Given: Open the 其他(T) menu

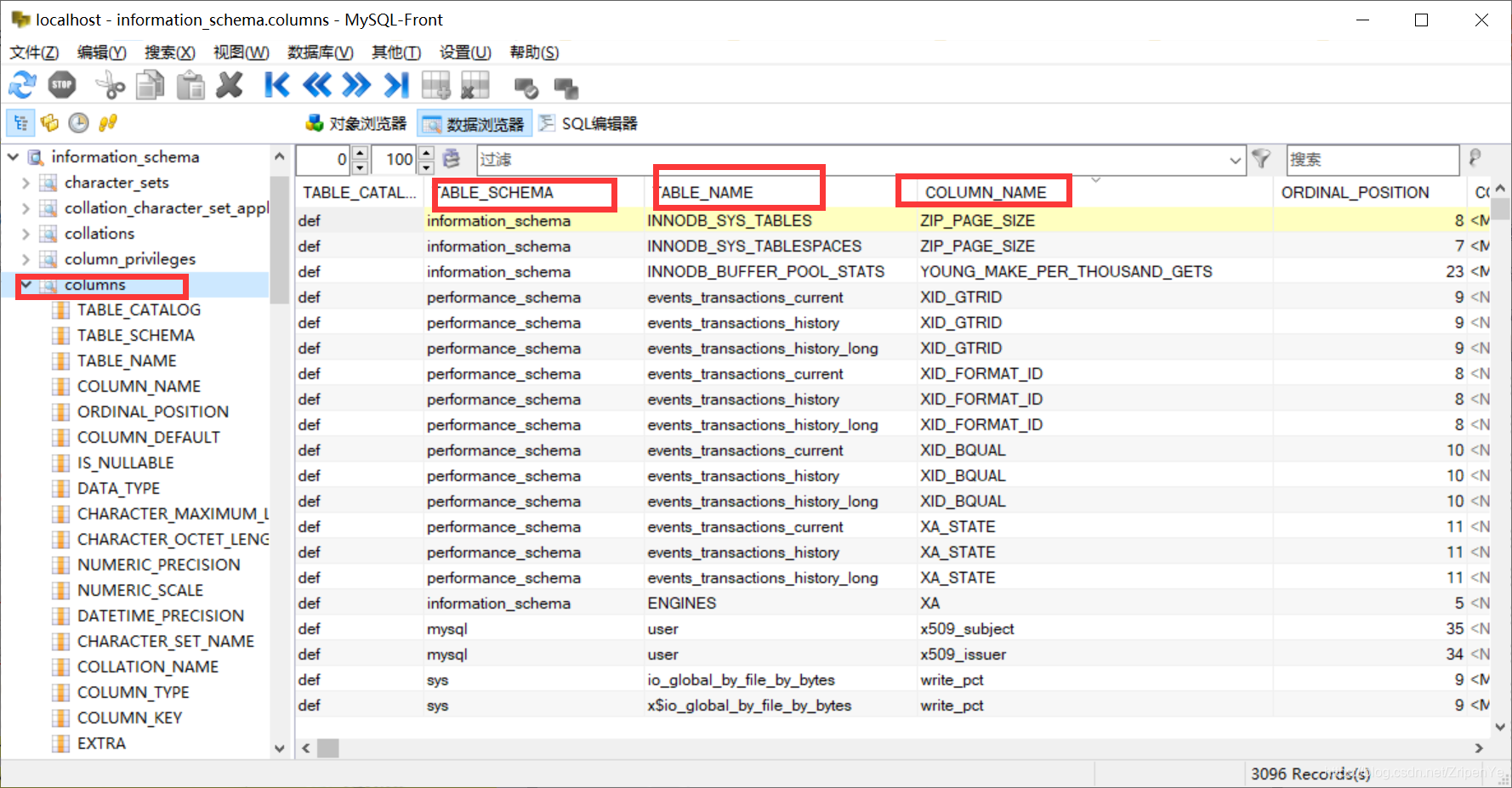Looking at the screenshot, I should 396,53.
